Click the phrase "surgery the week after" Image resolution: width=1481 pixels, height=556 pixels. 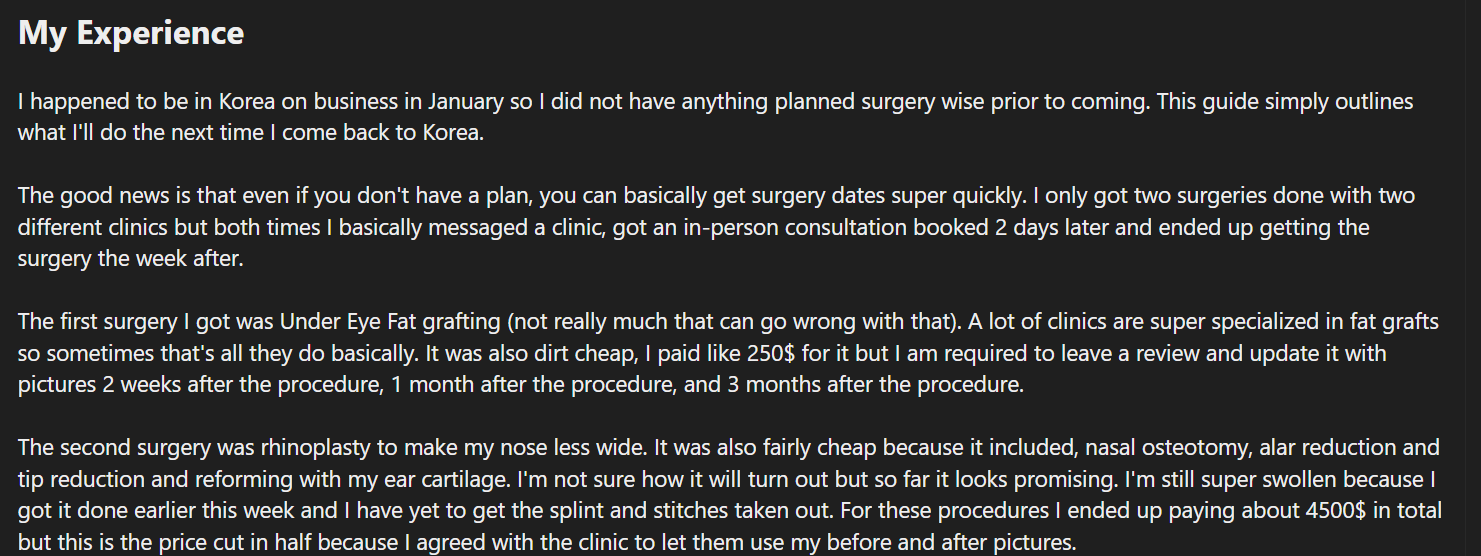(x=127, y=259)
